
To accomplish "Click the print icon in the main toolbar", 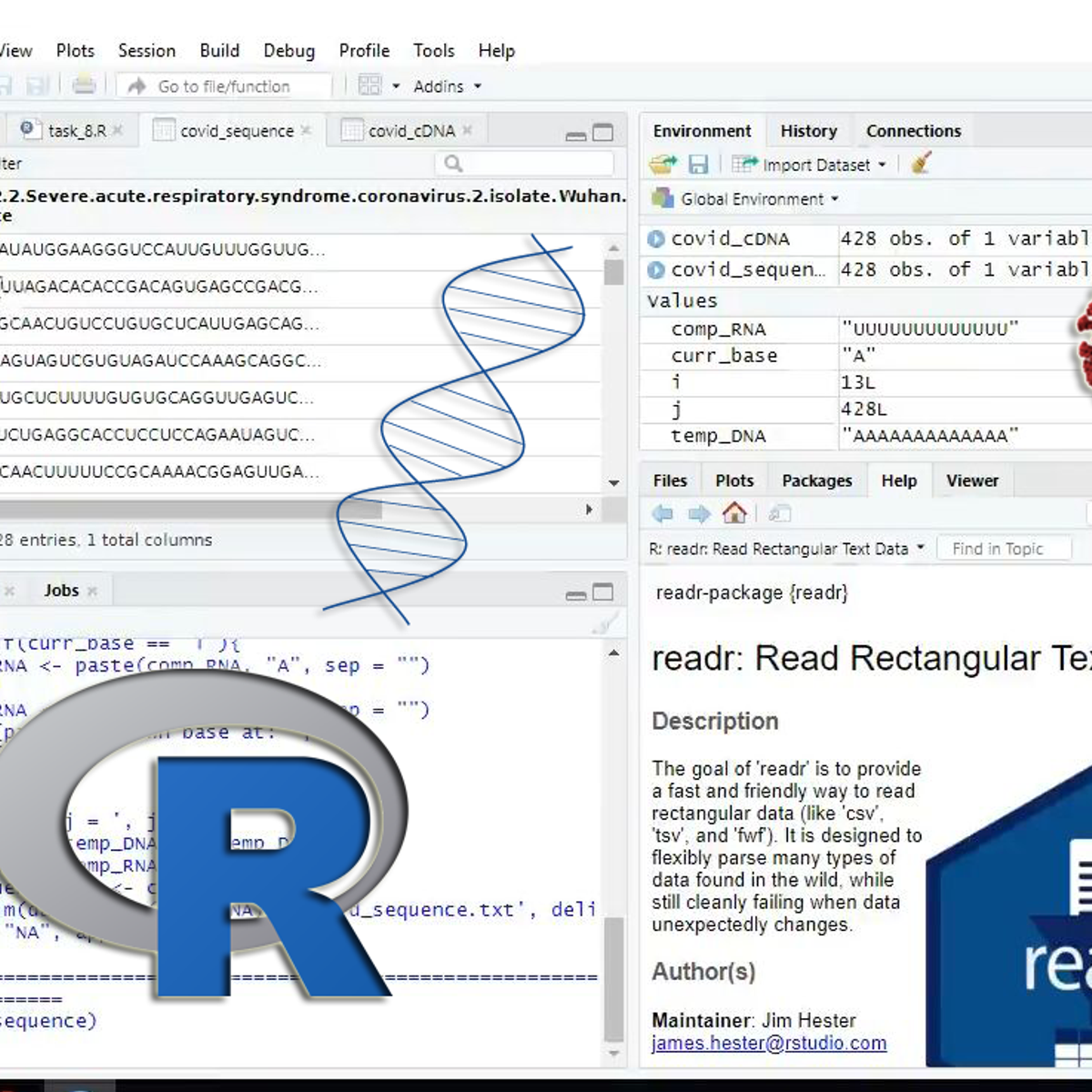I will 84,86.
